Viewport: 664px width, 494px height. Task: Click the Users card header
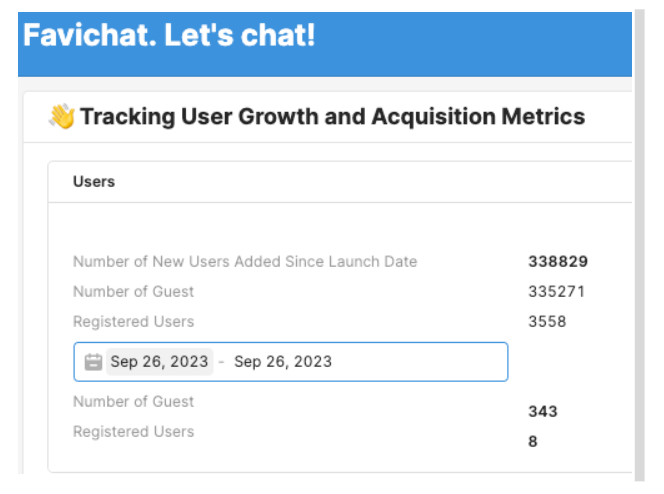[94, 182]
